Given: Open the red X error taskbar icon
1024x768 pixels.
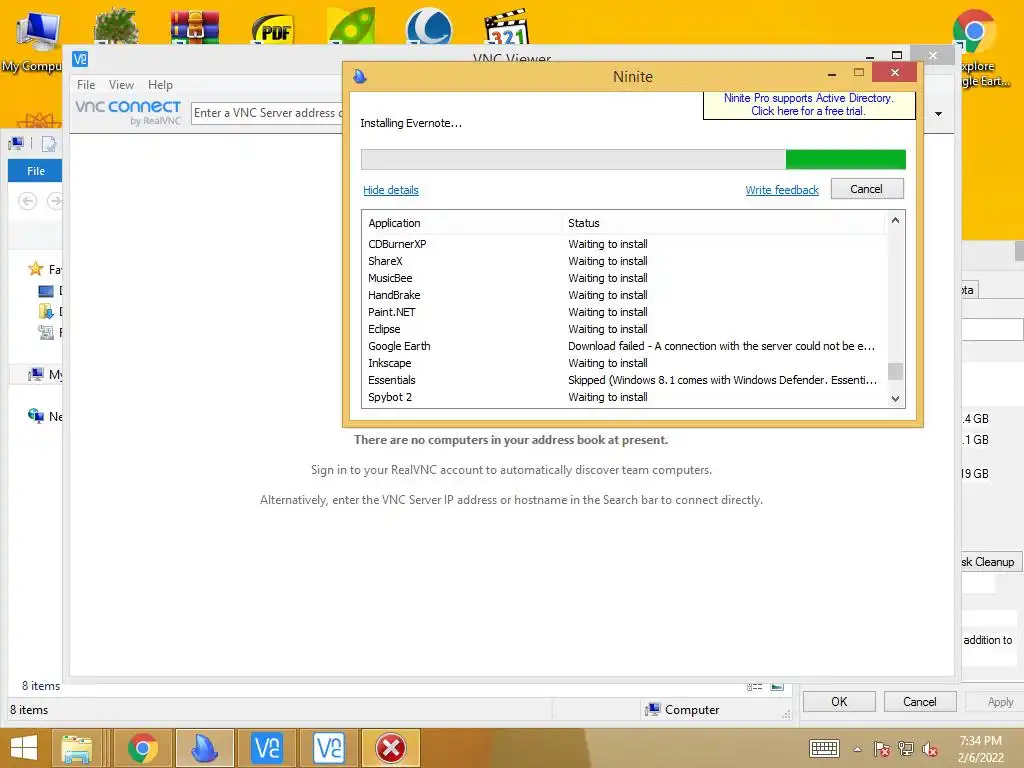Looking at the screenshot, I should (x=391, y=748).
